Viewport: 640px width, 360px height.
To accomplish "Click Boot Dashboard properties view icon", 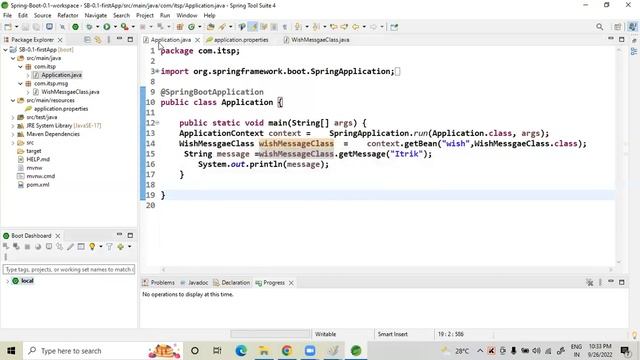I will (81, 247).
